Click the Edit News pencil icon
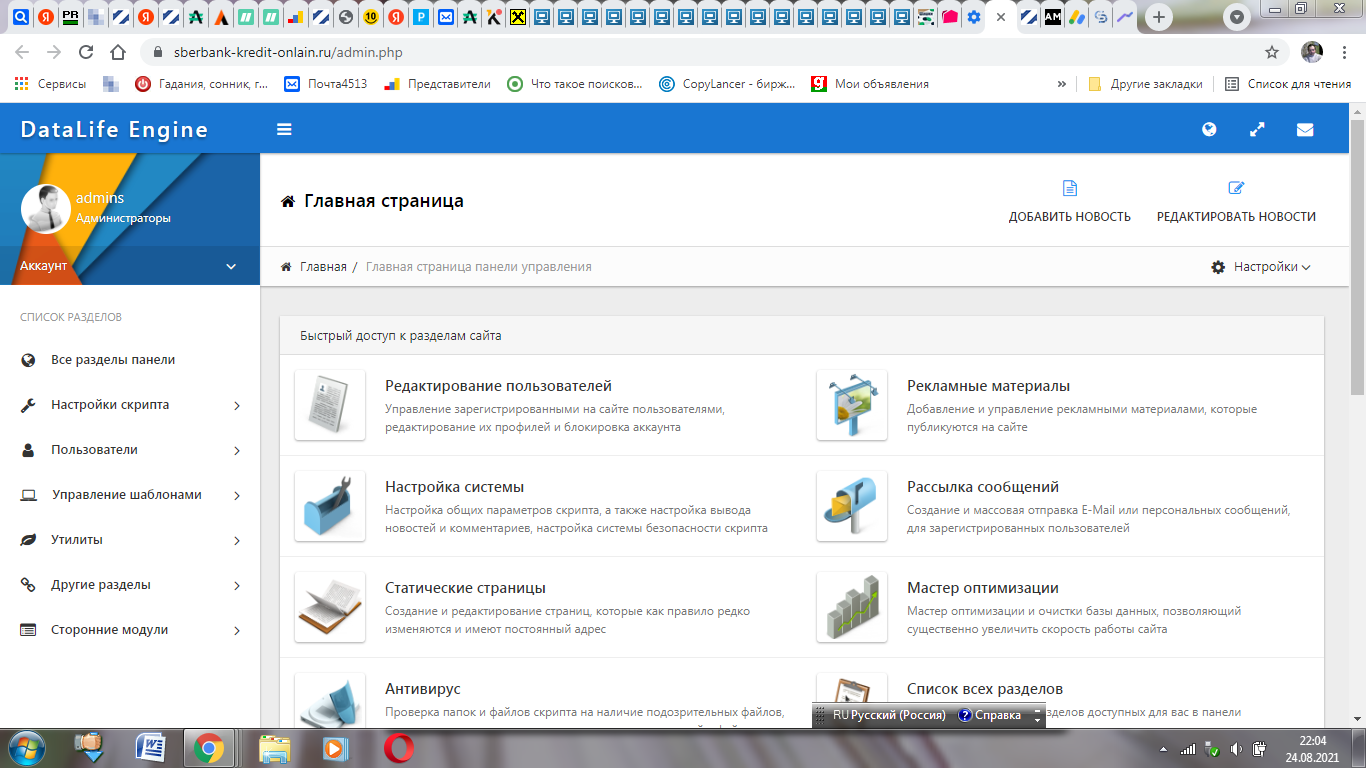The image size is (1366, 768). pyautogui.click(x=1236, y=188)
